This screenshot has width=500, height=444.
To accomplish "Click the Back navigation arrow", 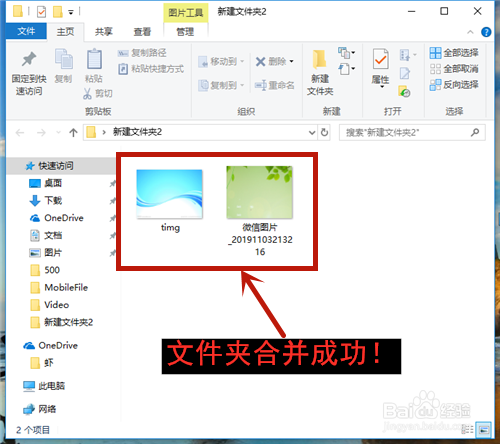I will 20,133.
